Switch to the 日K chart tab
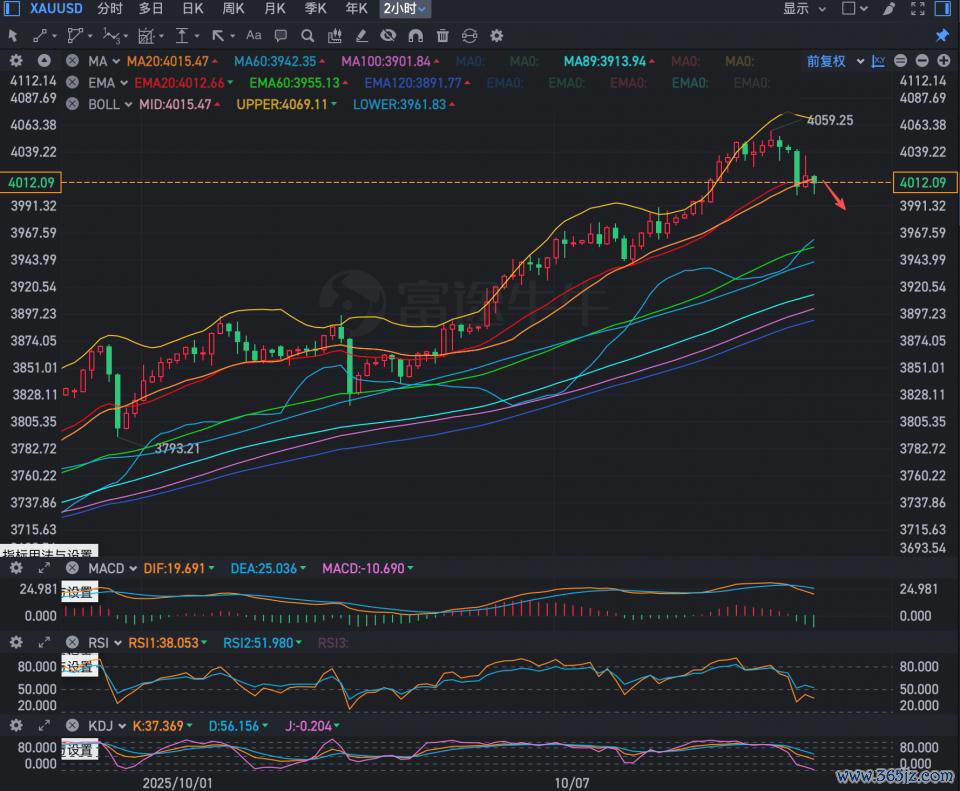The image size is (960, 791). click(x=193, y=9)
